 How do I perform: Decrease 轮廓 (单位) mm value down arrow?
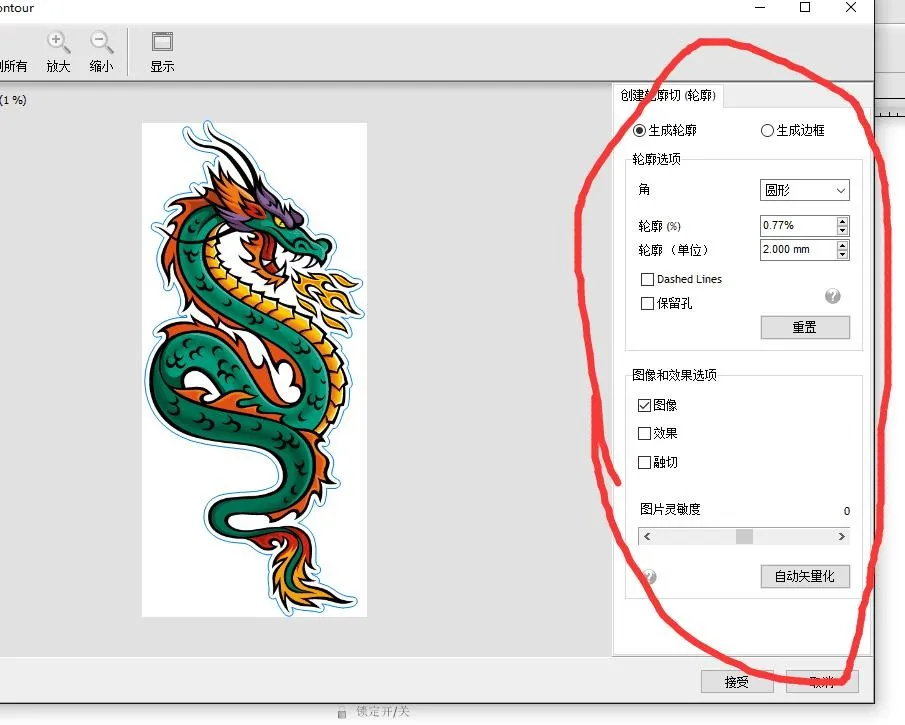coord(843,255)
